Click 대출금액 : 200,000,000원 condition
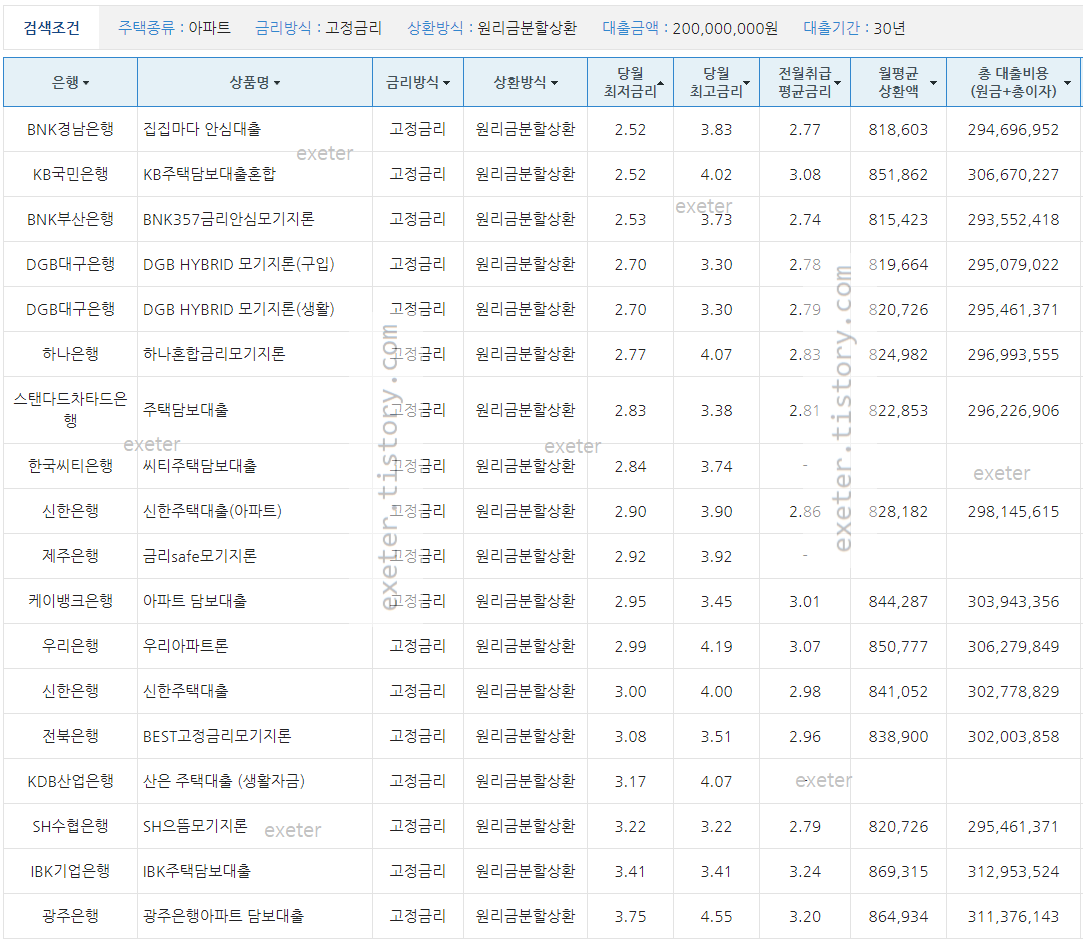 click(x=690, y=28)
